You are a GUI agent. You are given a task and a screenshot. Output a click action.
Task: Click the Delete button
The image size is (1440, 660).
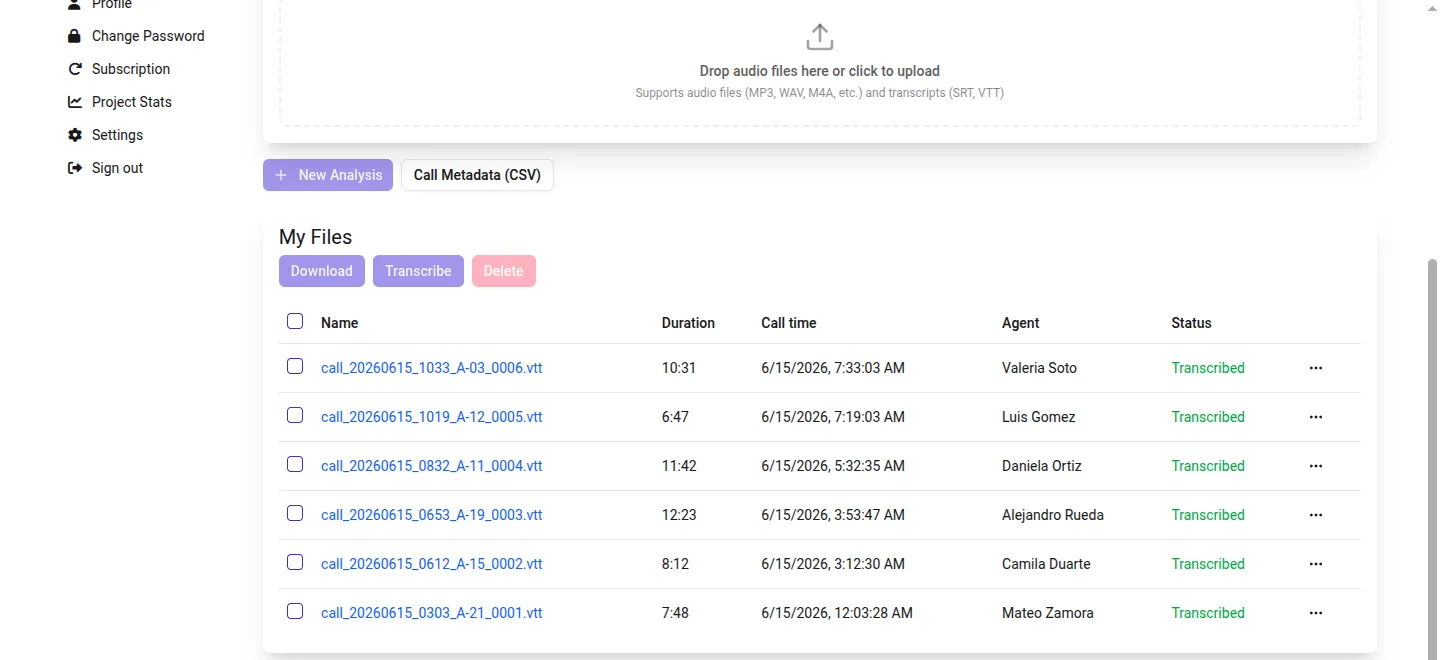coord(504,271)
